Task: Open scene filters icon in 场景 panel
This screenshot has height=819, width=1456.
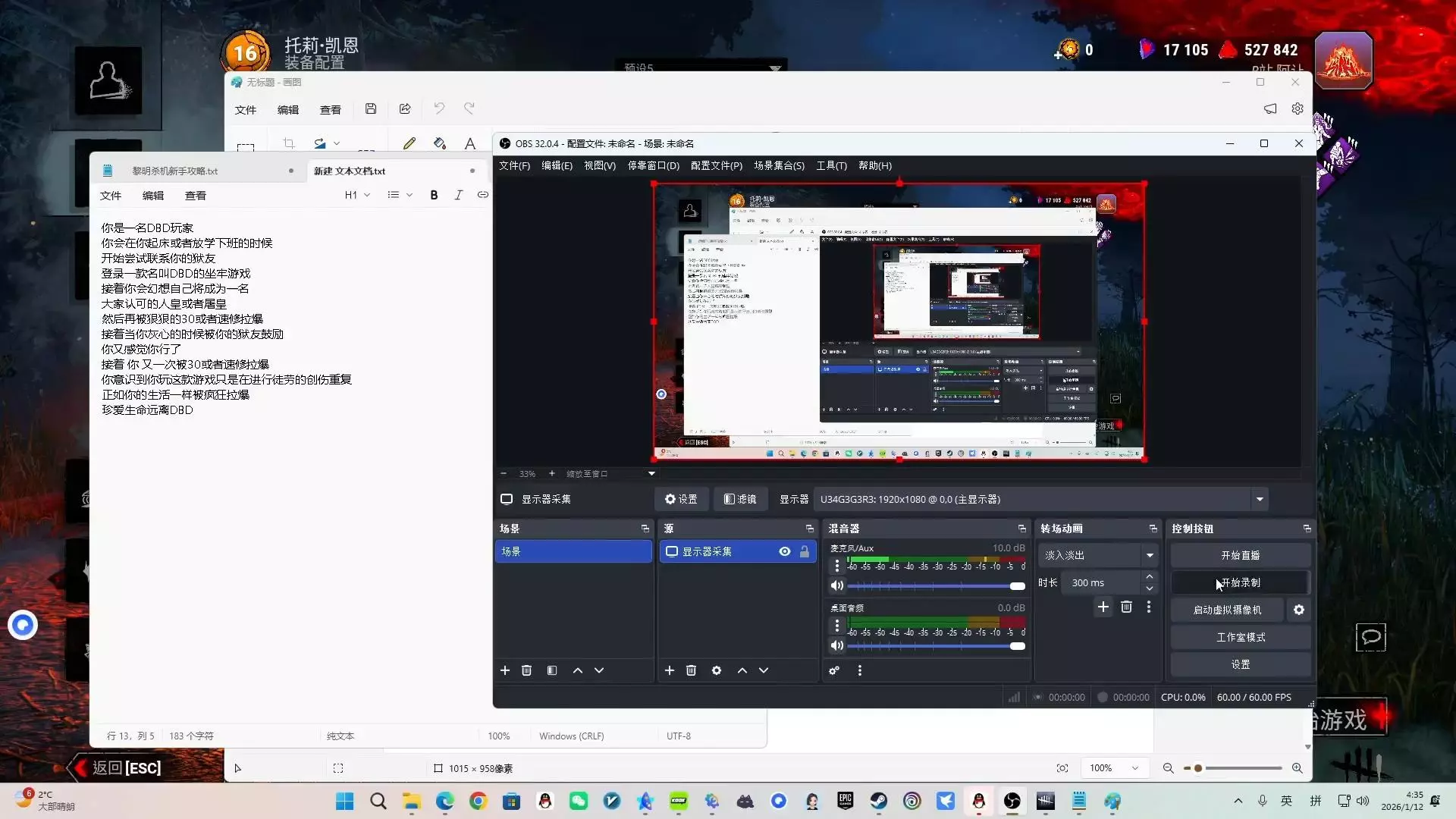Action: pos(552,670)
